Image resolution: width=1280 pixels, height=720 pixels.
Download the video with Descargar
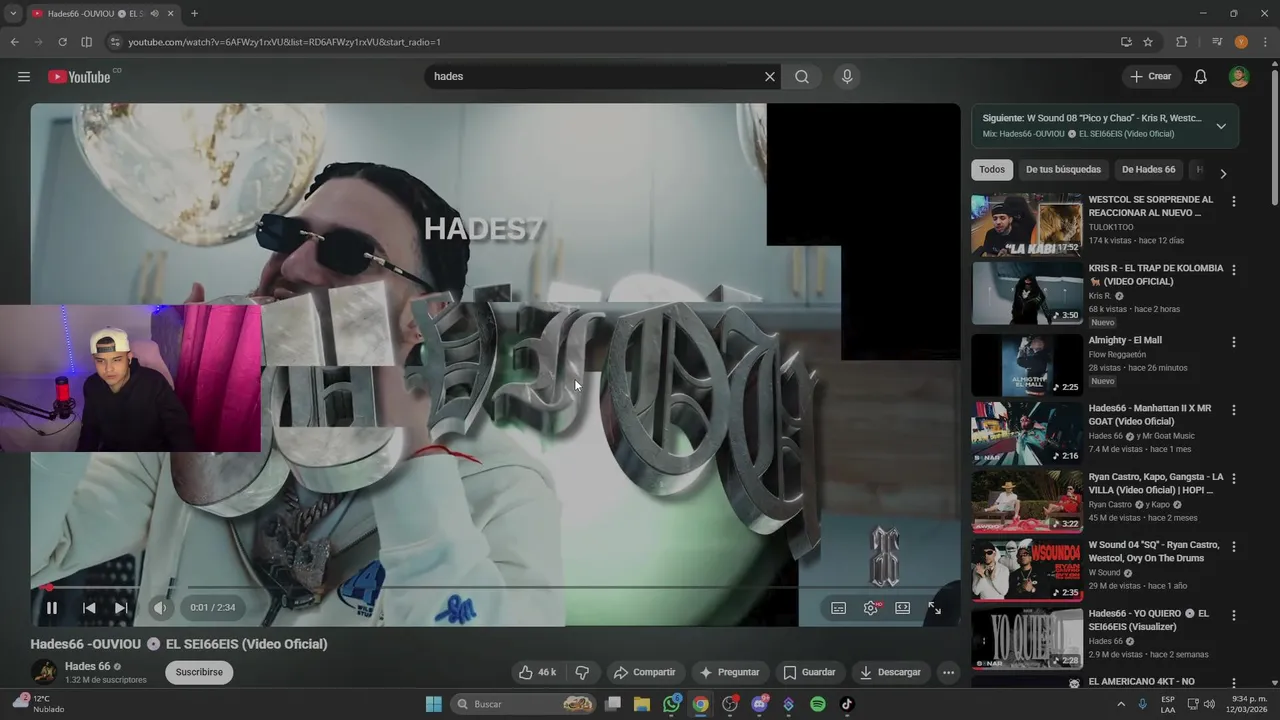pyautogui.click(x=890, y=672)
